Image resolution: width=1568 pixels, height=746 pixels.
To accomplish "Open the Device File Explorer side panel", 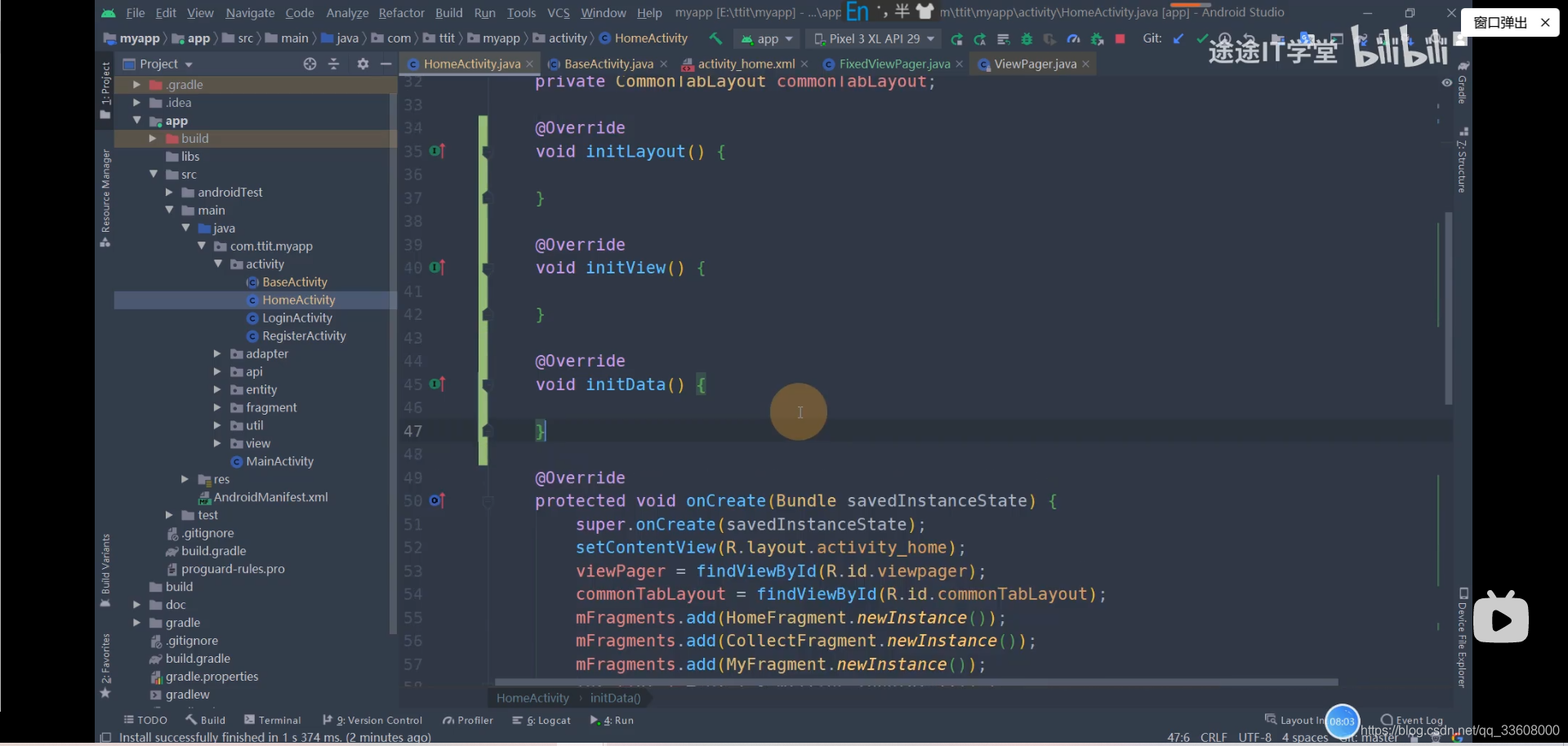I will (x=1463, y=637).
